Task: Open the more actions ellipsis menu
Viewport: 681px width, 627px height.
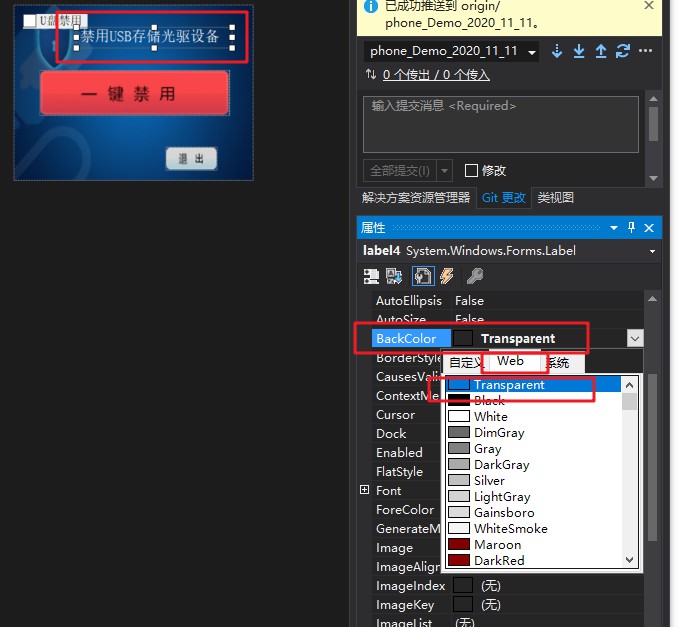Action: tap(645, 51)
